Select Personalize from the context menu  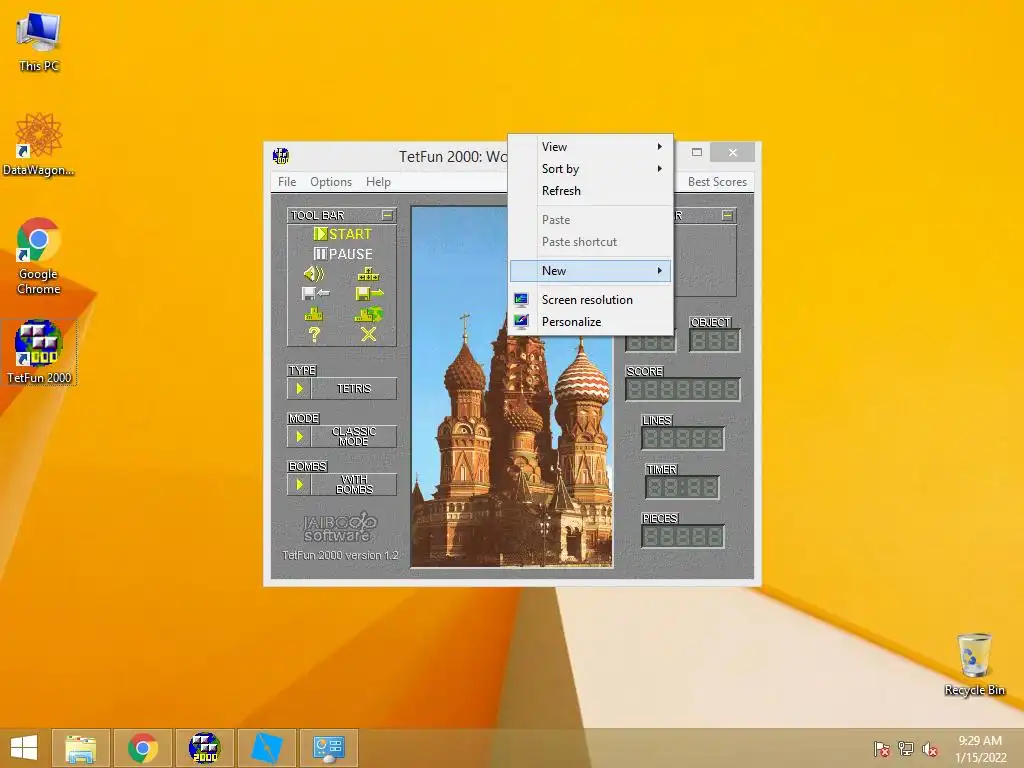pyautogui.click(x=590, y=322)
